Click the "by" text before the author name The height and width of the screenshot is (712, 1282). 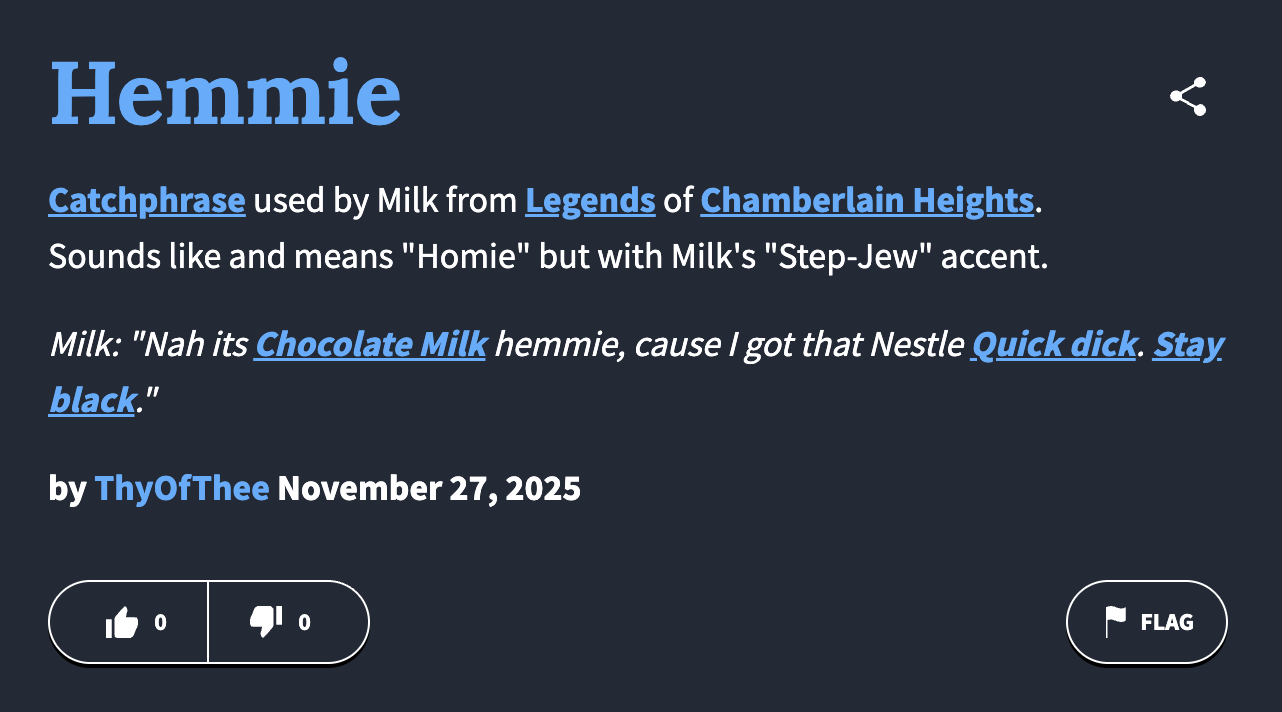click(67, 489)
